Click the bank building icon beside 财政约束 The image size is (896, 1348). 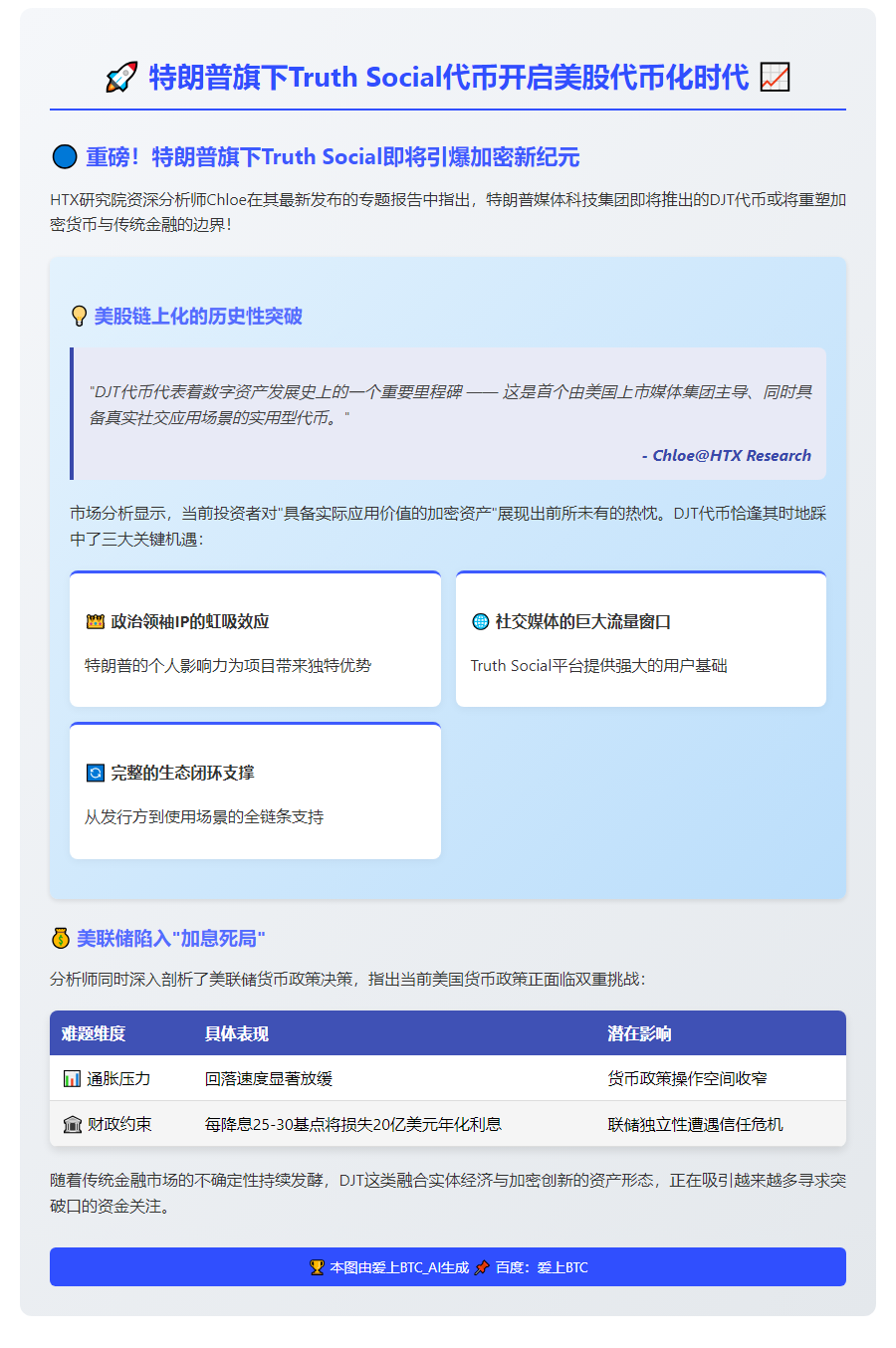(72, 1125)
